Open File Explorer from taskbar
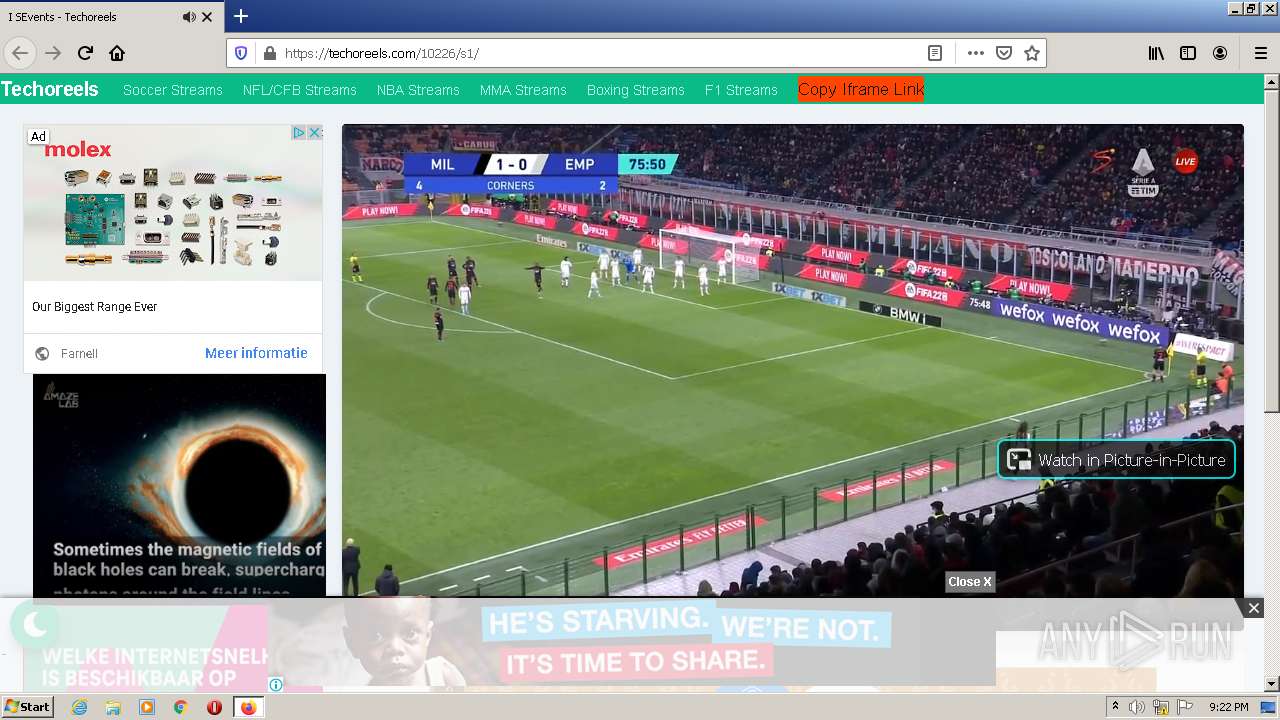This screenshot has width=1280, height=720. [113, 707]
